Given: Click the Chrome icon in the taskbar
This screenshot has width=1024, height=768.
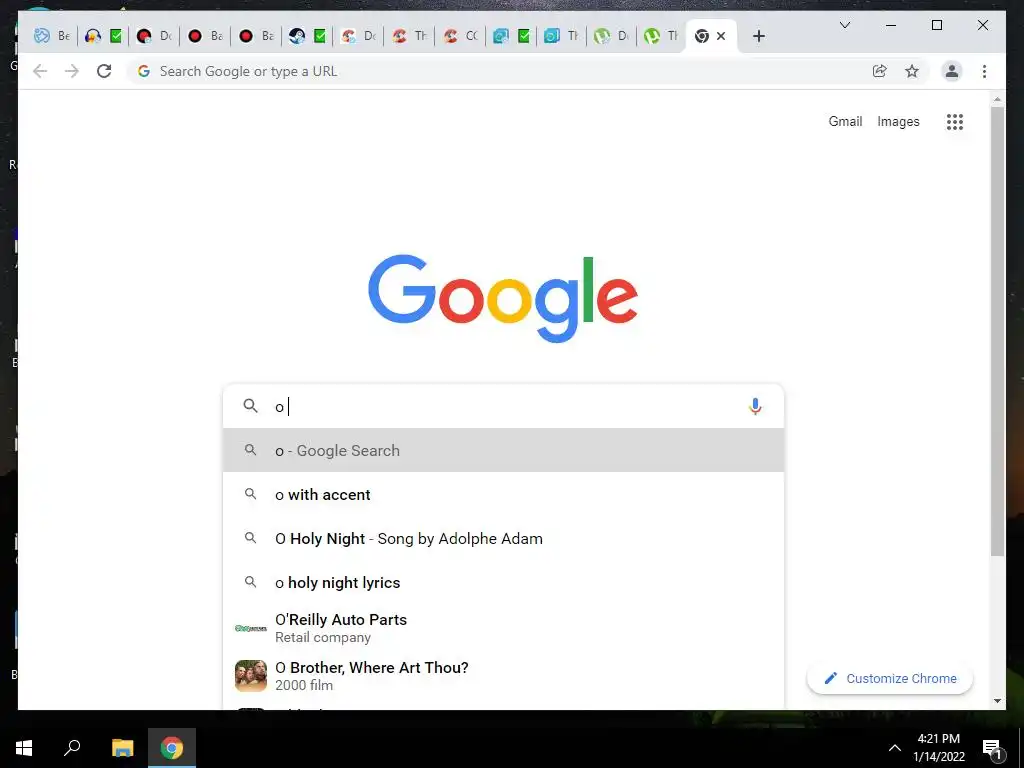Looking at the screenshot, I should coord(172,748).
